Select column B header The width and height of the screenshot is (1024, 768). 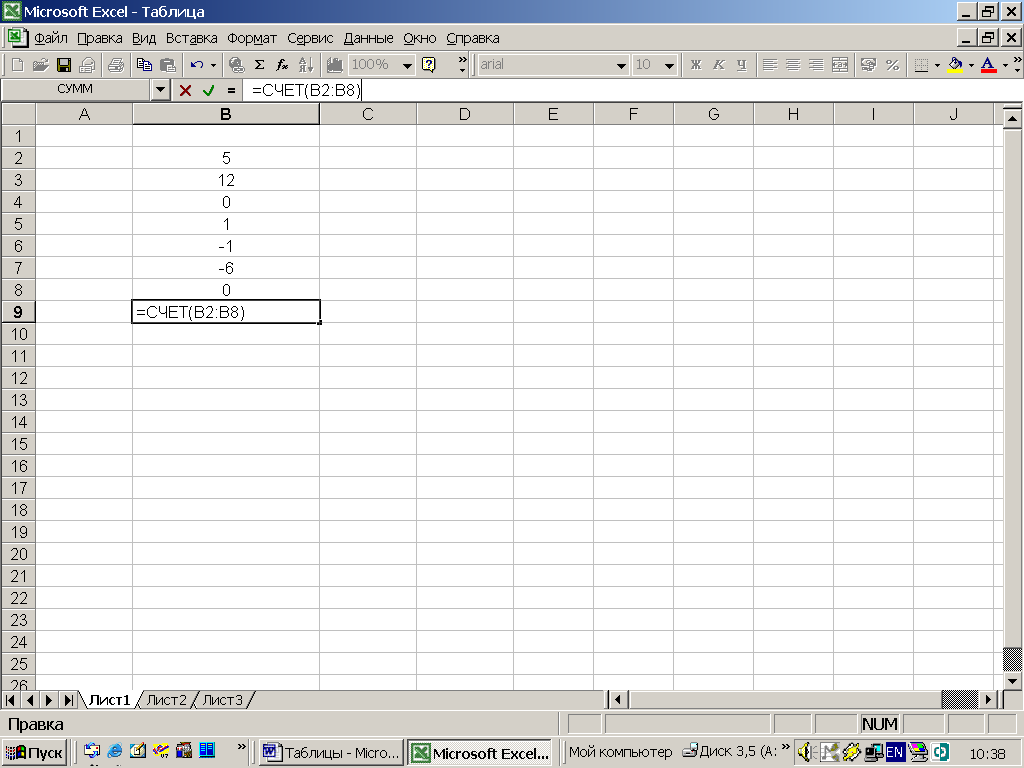226,114
